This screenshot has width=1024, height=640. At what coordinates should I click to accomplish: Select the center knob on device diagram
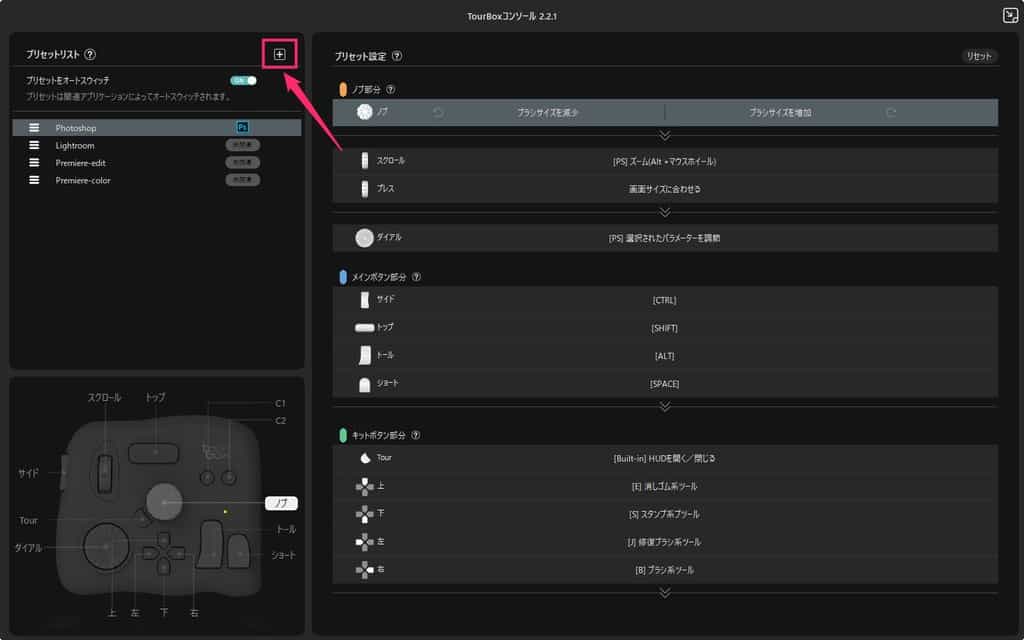pos(164,499)
